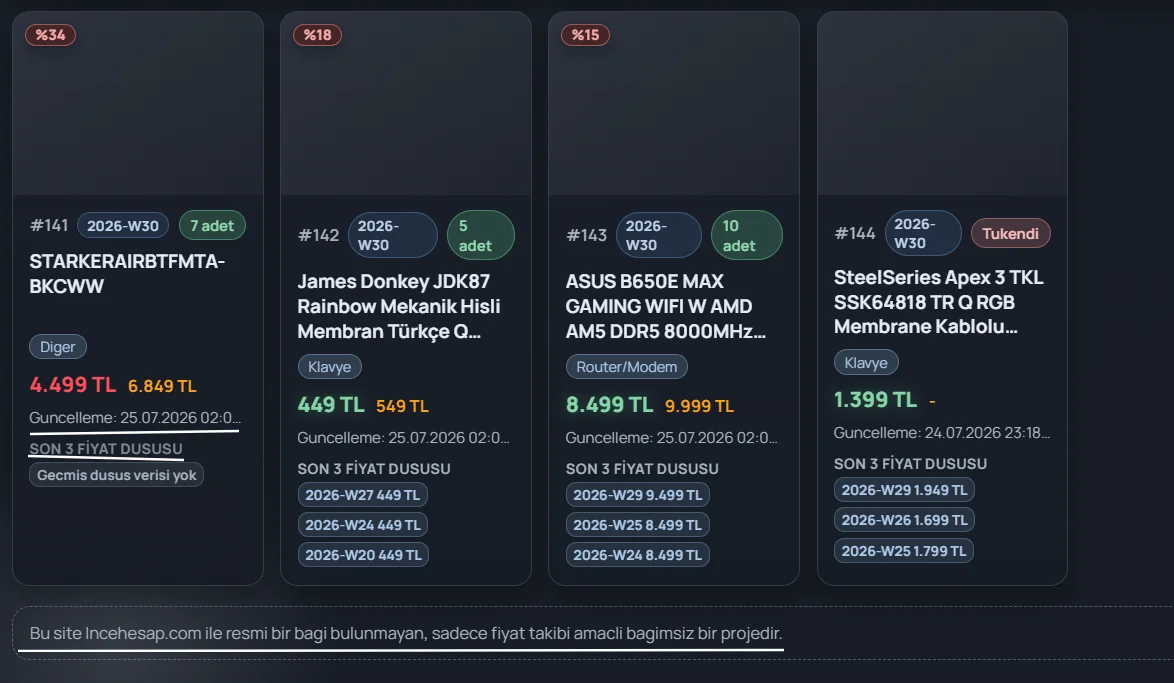Click the %34 discount badge
Screen dimensions: 1174x683
(50, 34)
